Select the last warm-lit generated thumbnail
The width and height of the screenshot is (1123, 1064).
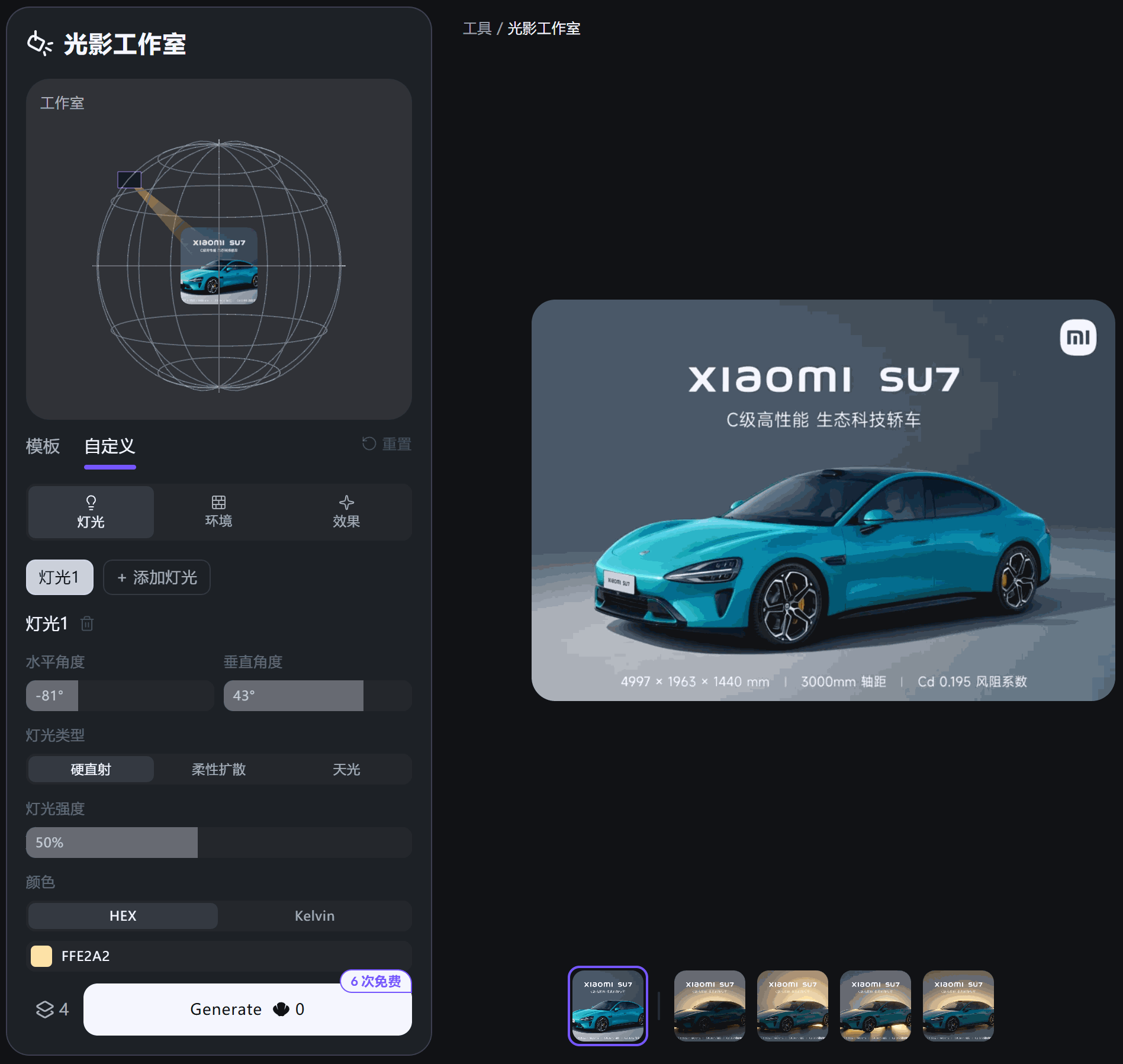[958, 1006]
